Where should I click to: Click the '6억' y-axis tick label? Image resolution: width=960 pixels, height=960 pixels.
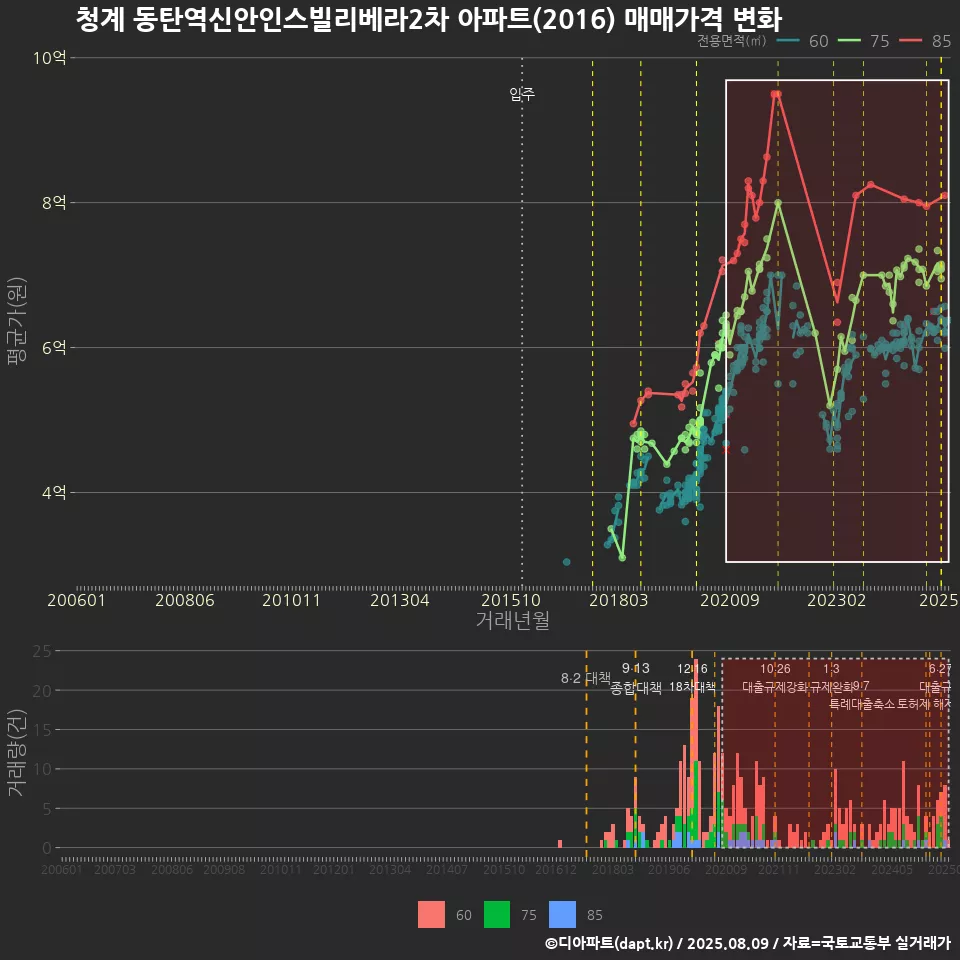pos(54,348)
